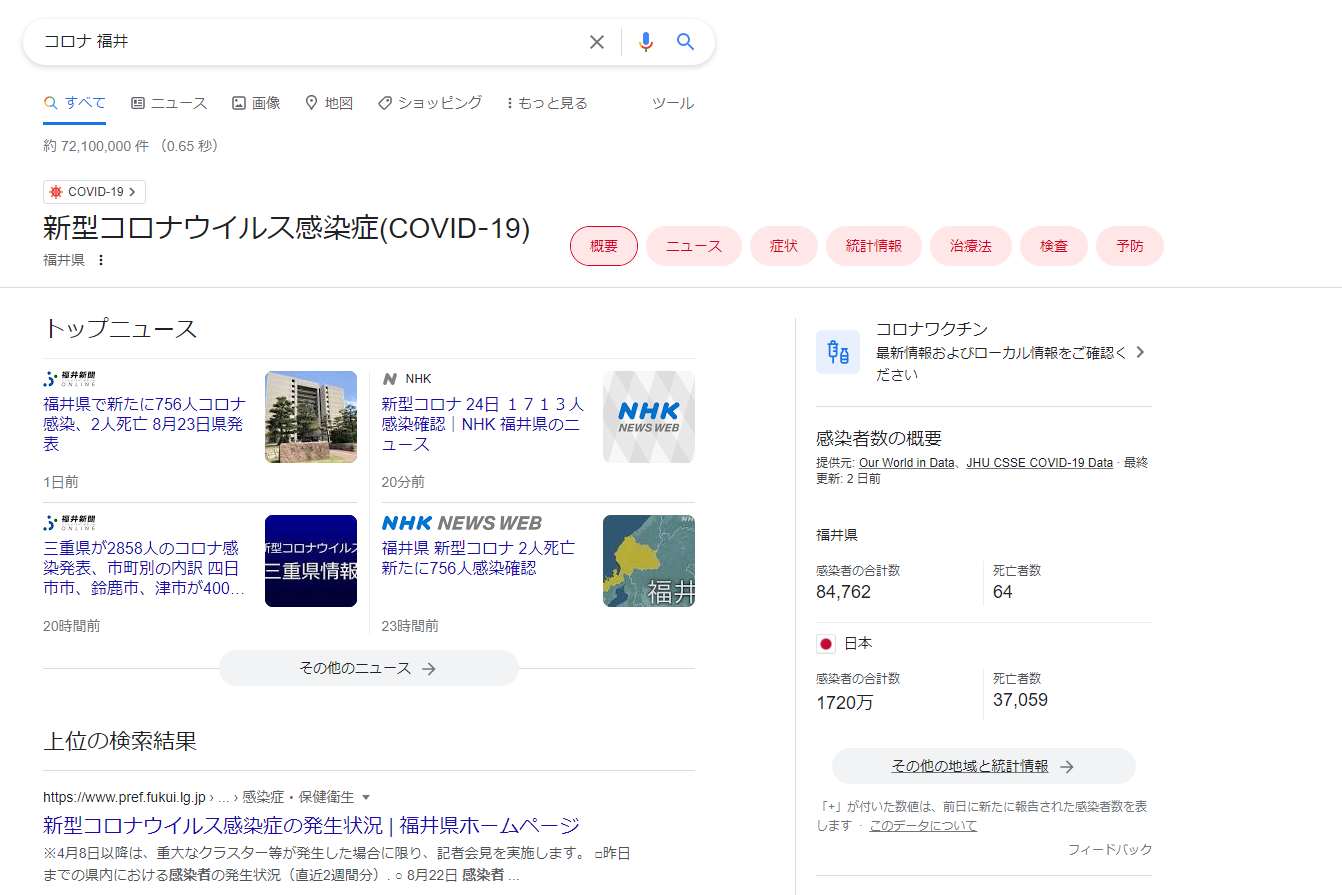The image size is (1342, 895).
Task: Select the 症状 chip
Action: coord(784,246)
